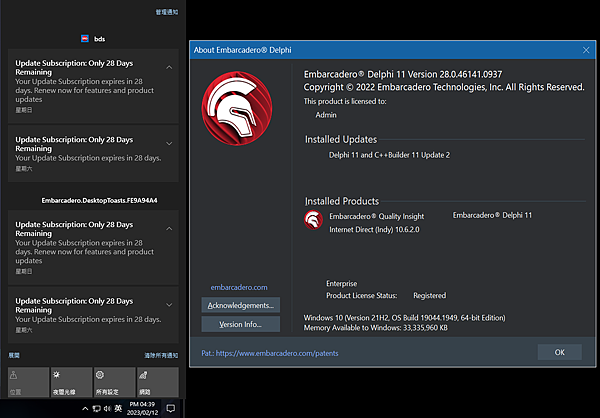Click the action center icon on taskbar
The width and height of the screenshot is (600, 418).
point(171,408)
